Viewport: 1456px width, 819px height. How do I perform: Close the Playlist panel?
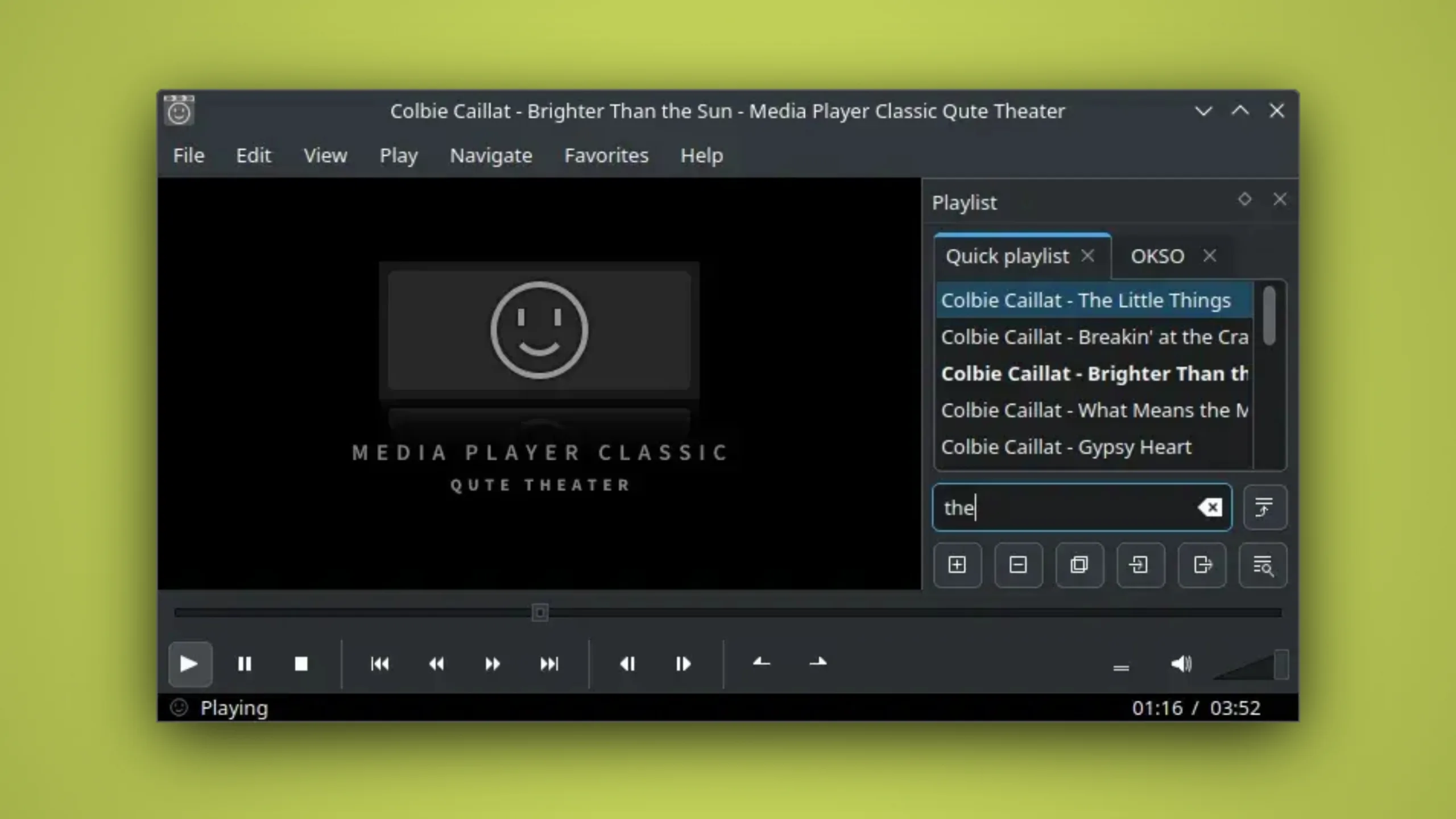coord(1280,199)
